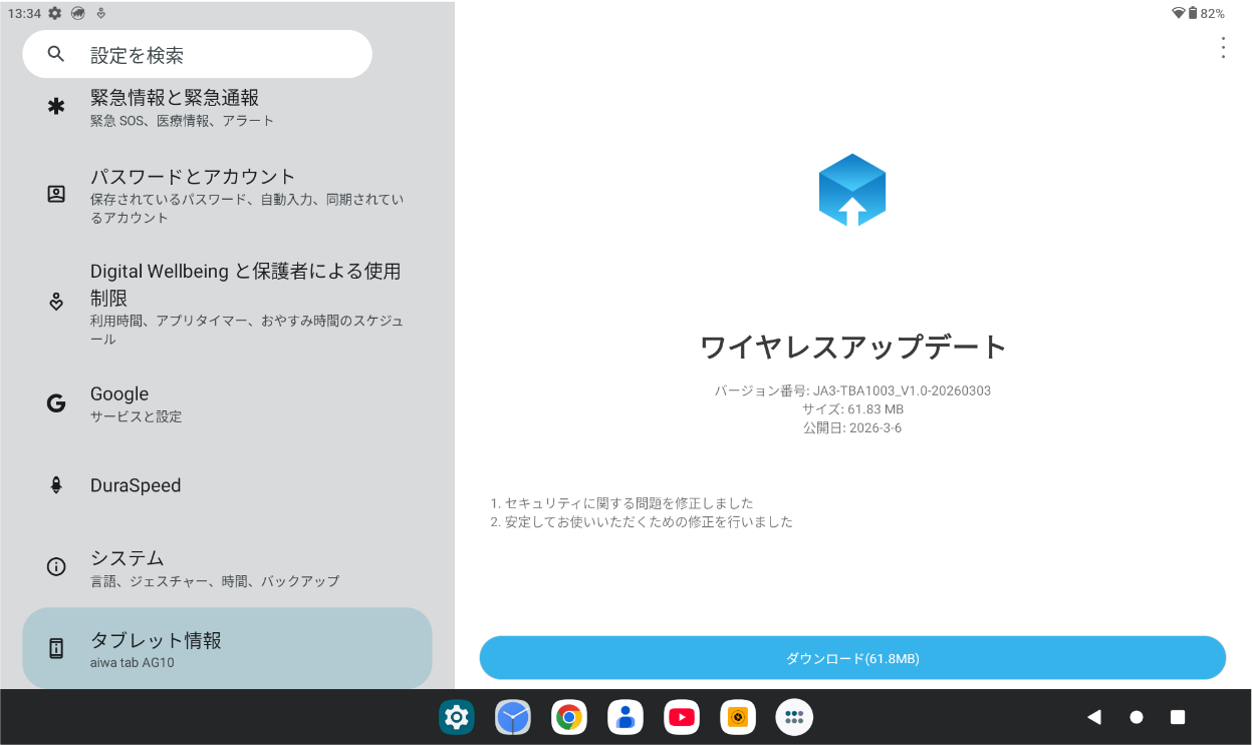Click the wireless update cube logo
The width and height of the screenshot is (1252, 745).
852,189
